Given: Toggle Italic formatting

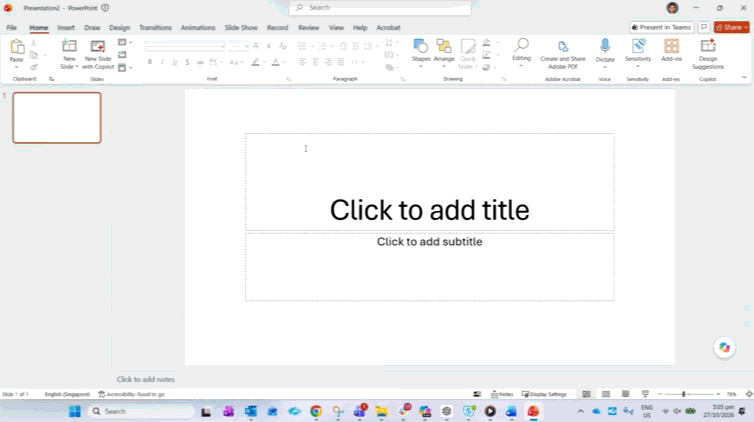Looking at the screenshot, I should tap(163, 62).
